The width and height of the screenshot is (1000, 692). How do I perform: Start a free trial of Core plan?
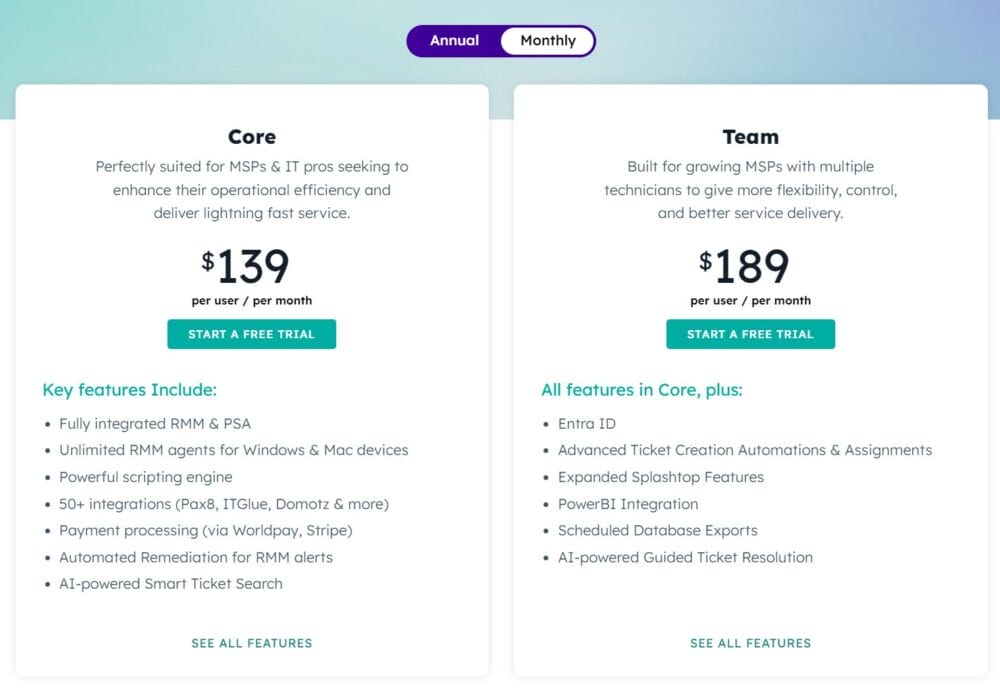[x=251, y=334]
